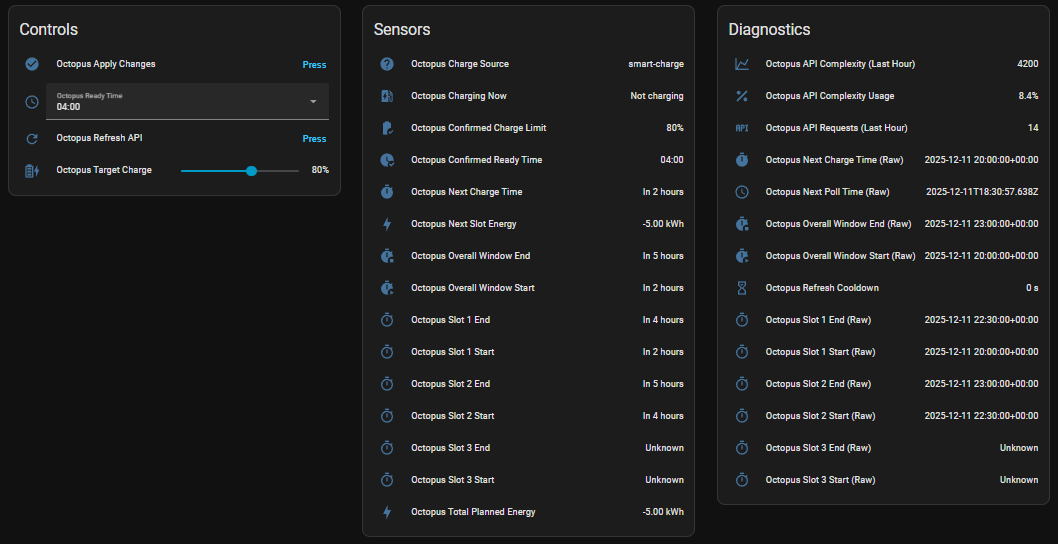
Task: Open the Octopus Slot 1 Start sensor row
Action: coord(528,352)
